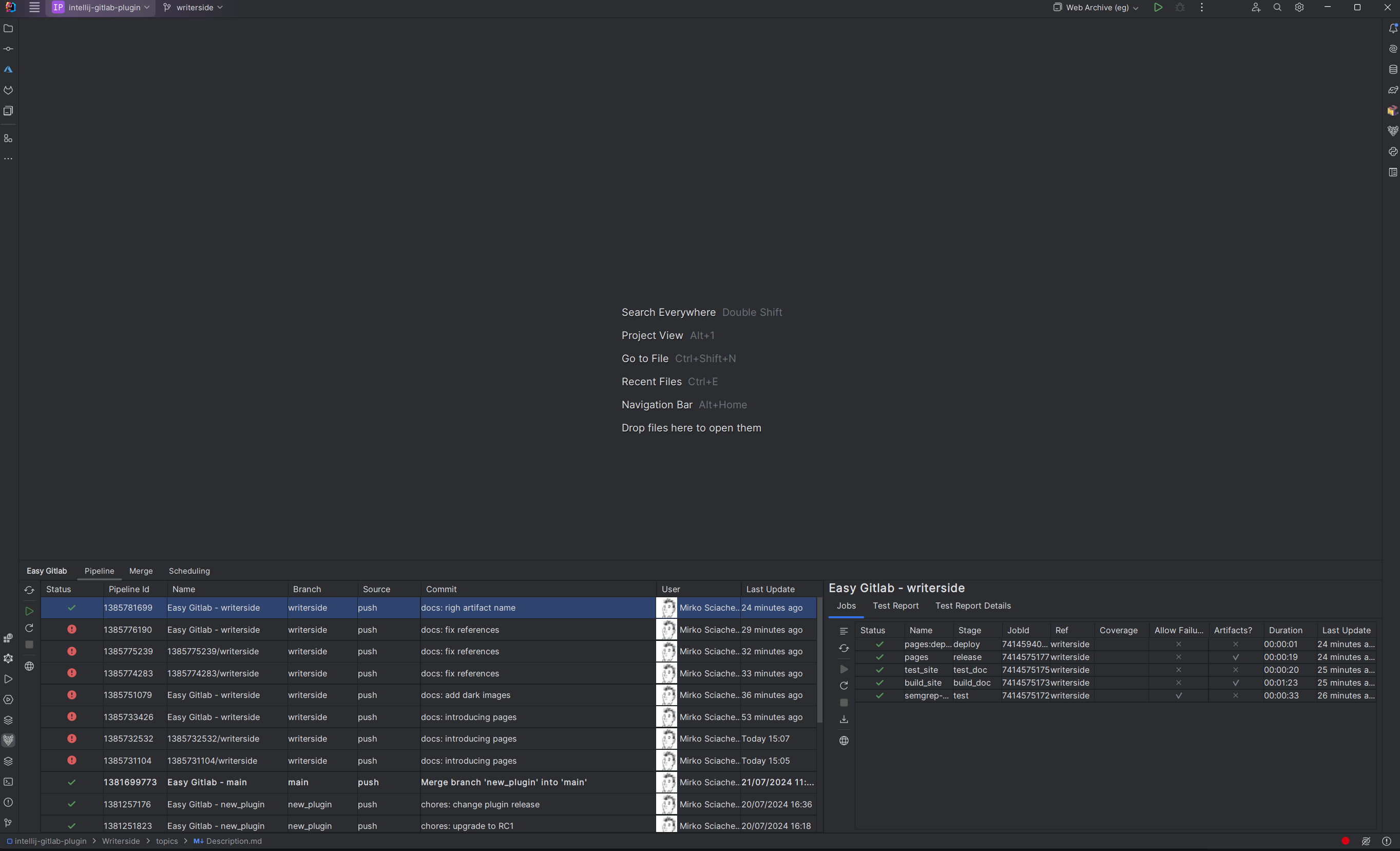Toggle the Easy Gitlab fox tool window in left sidebar
This screenshot has height=851, width=1400.
9,740
